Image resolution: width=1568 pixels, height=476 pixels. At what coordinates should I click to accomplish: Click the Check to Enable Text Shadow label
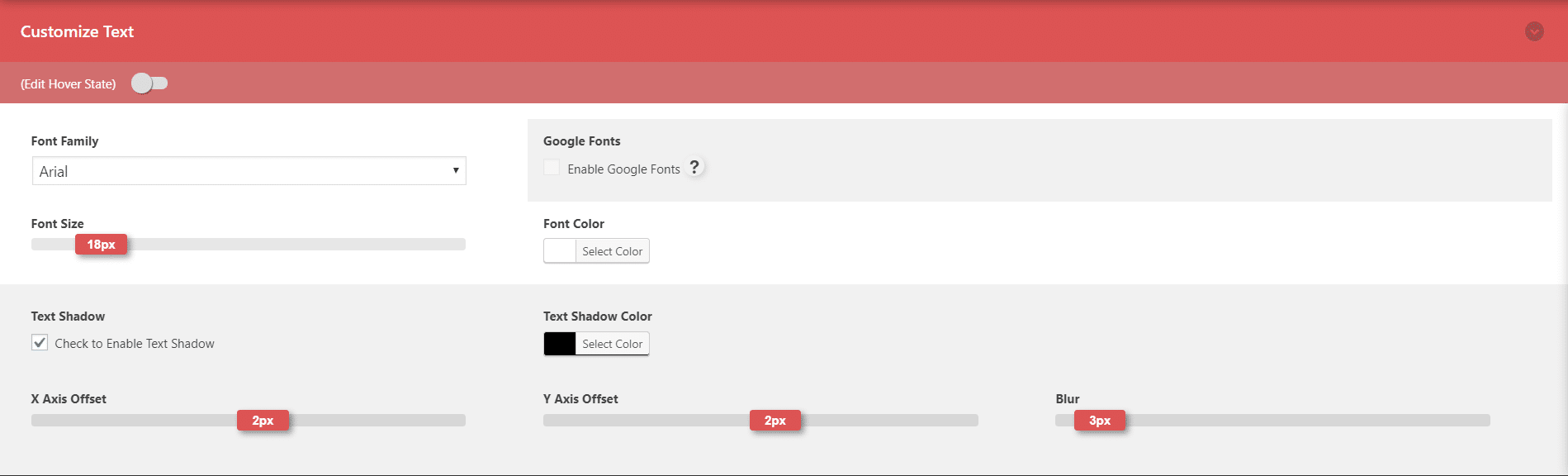point(135,344)
